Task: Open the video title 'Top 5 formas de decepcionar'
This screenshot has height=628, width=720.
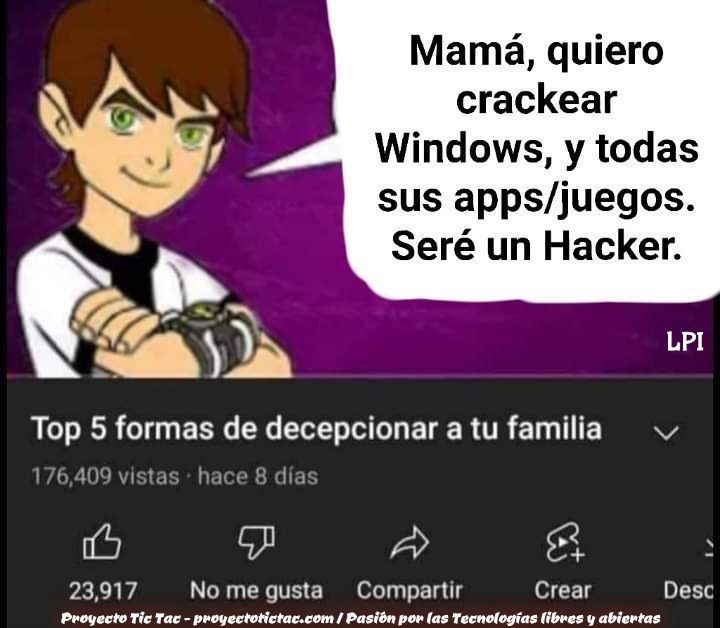Action: [316, 429]
